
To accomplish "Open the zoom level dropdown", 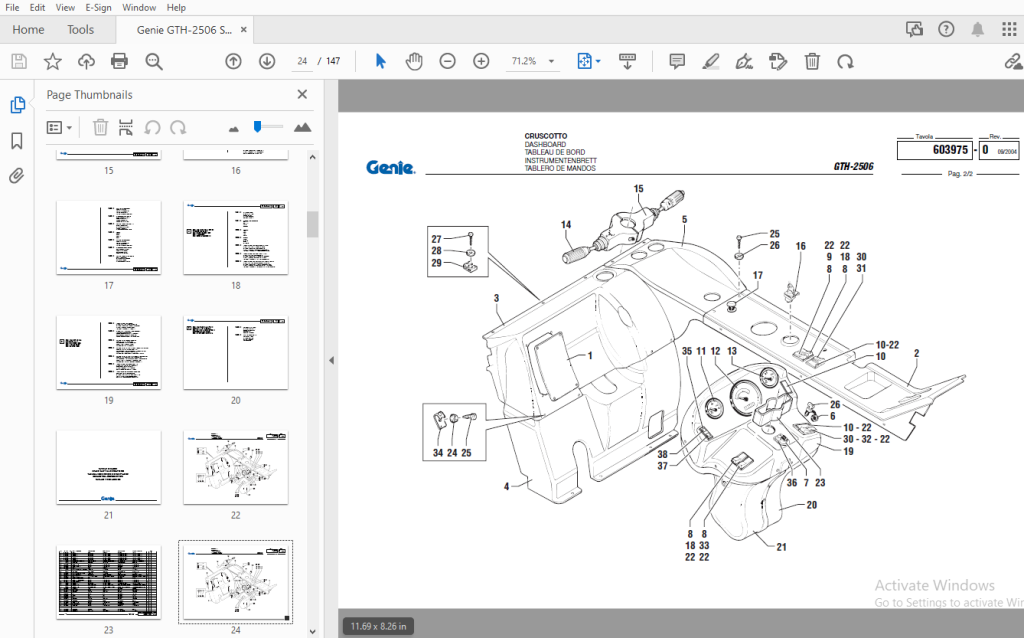I will pos(551,61).
